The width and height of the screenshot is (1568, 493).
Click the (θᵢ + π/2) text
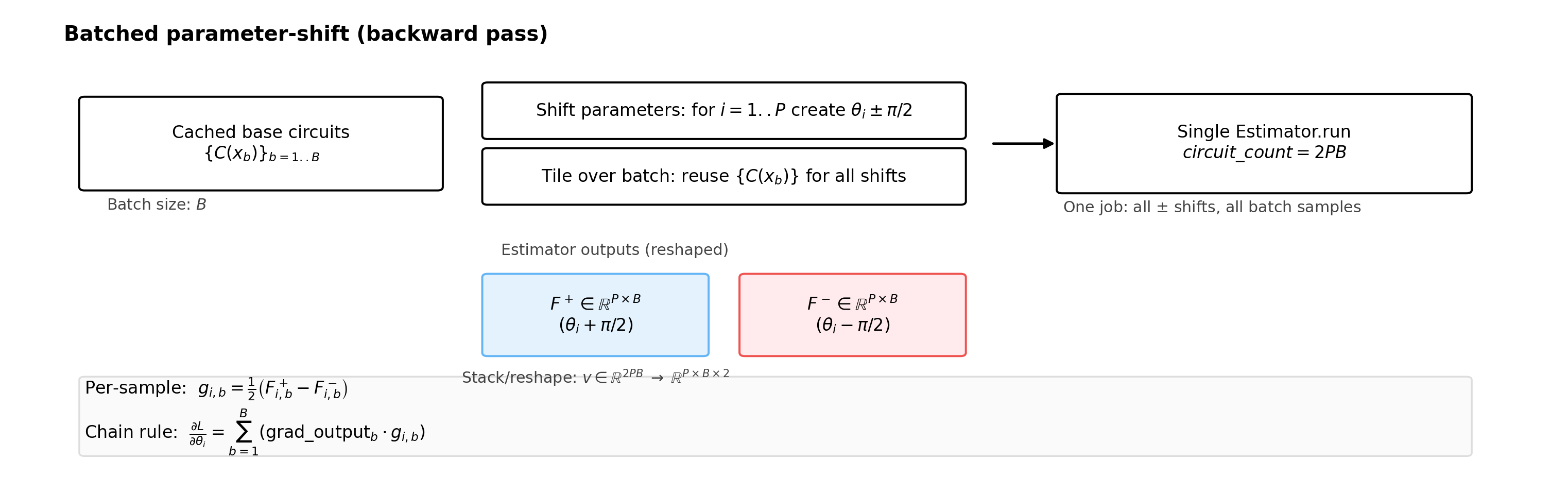[596, 326]
